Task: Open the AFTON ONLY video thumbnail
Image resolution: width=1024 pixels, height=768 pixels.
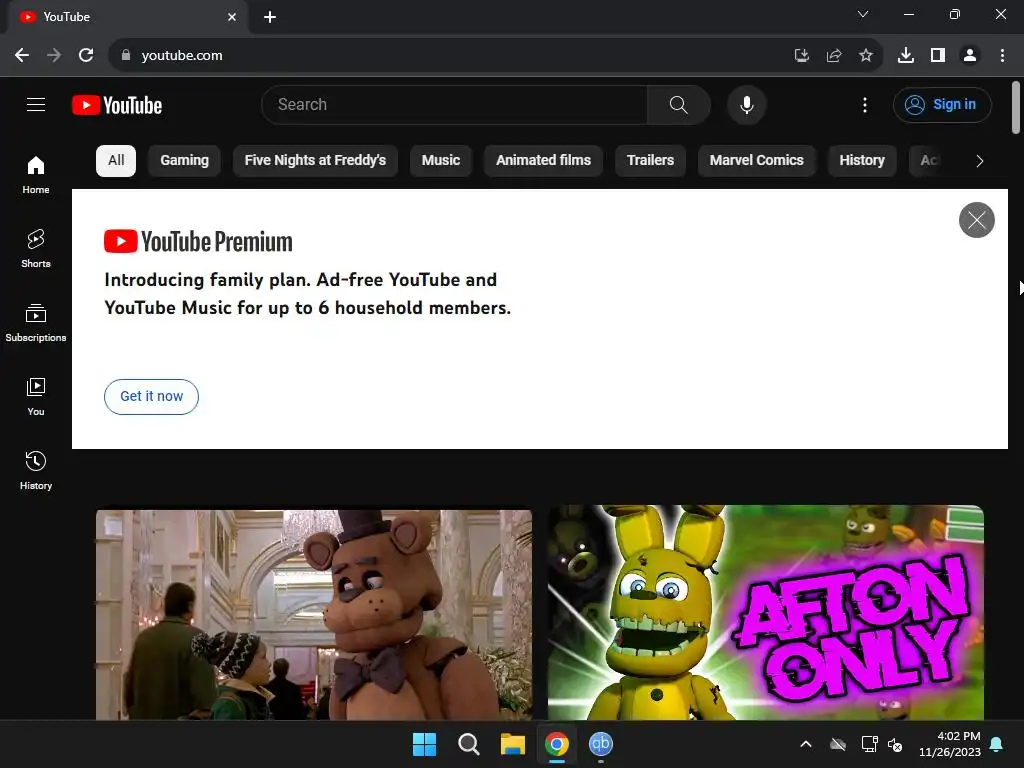Action: [766, 613]
